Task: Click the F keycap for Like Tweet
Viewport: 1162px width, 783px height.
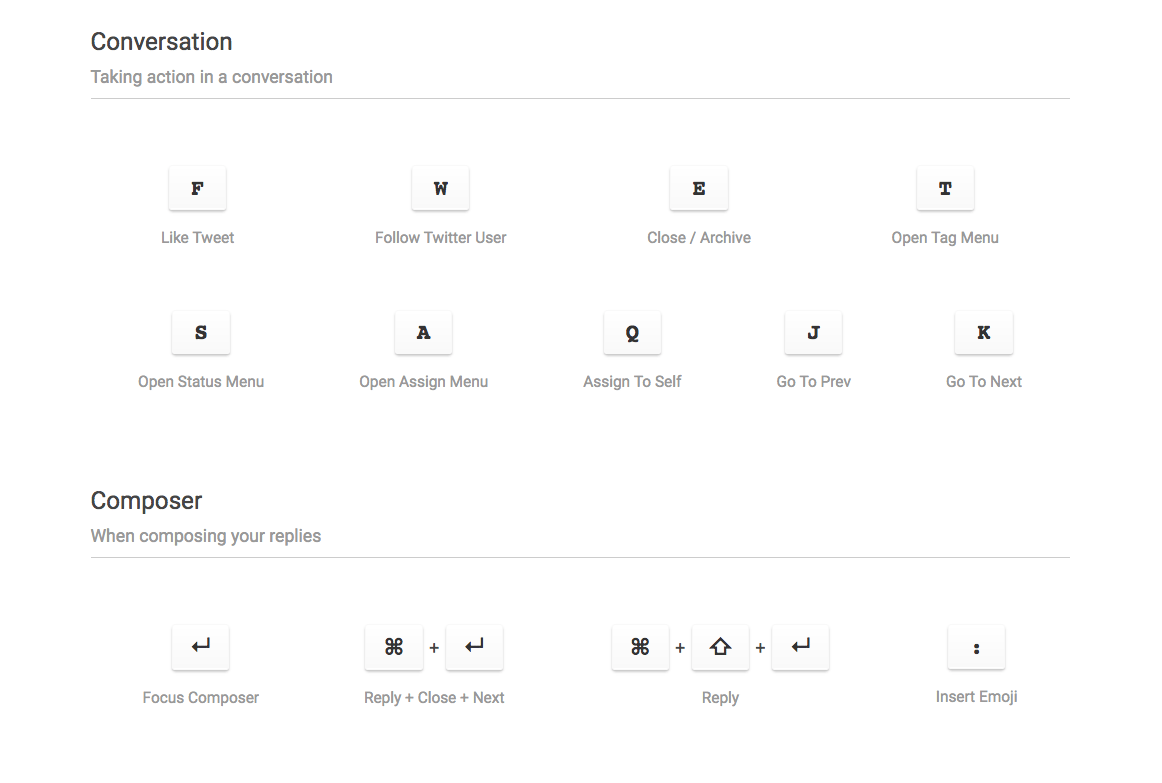Action: click(197, 188)
